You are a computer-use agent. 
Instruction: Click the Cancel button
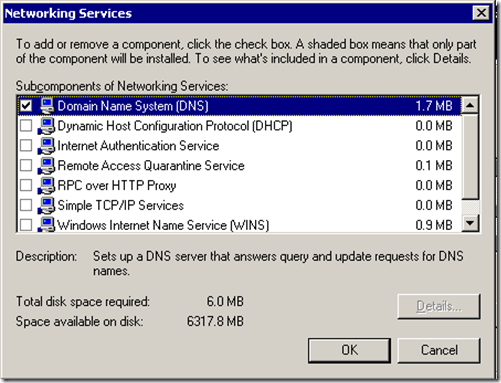[x=439, y=350]
